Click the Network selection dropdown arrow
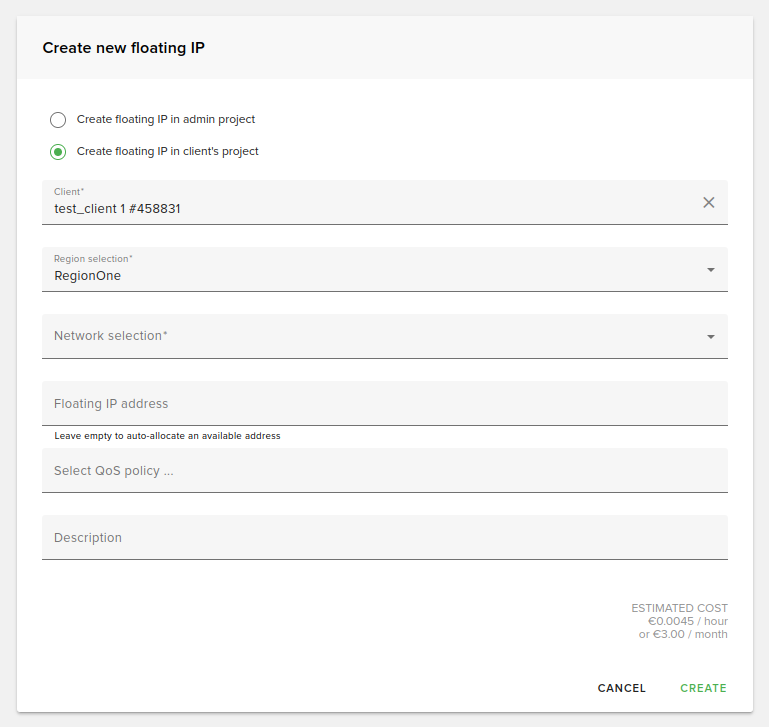Viewport: 769px width, 727px height. [710, 337]
